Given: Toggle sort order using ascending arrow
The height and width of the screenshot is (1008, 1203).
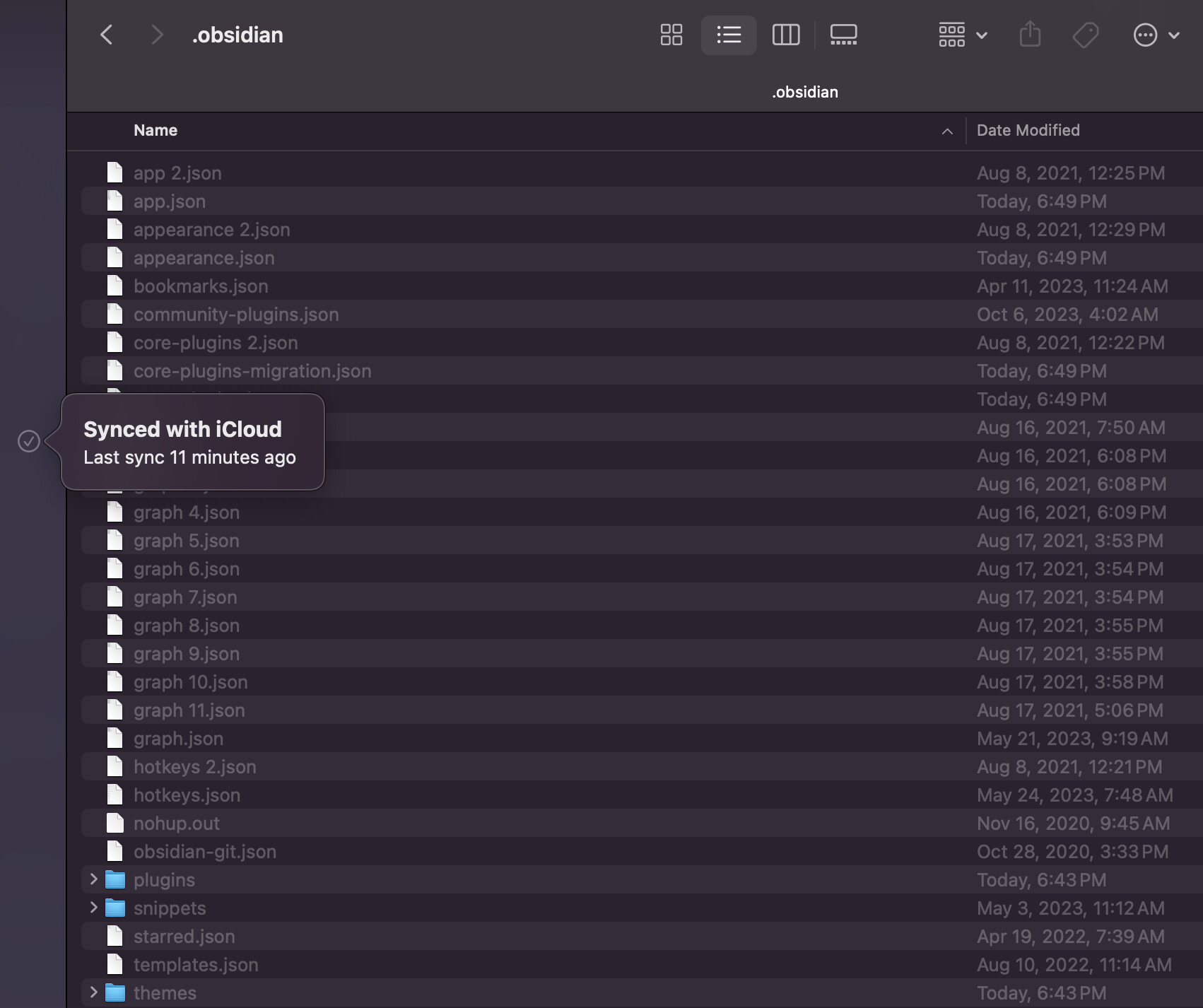Looking at the screenshot, I should pos(947,131).
